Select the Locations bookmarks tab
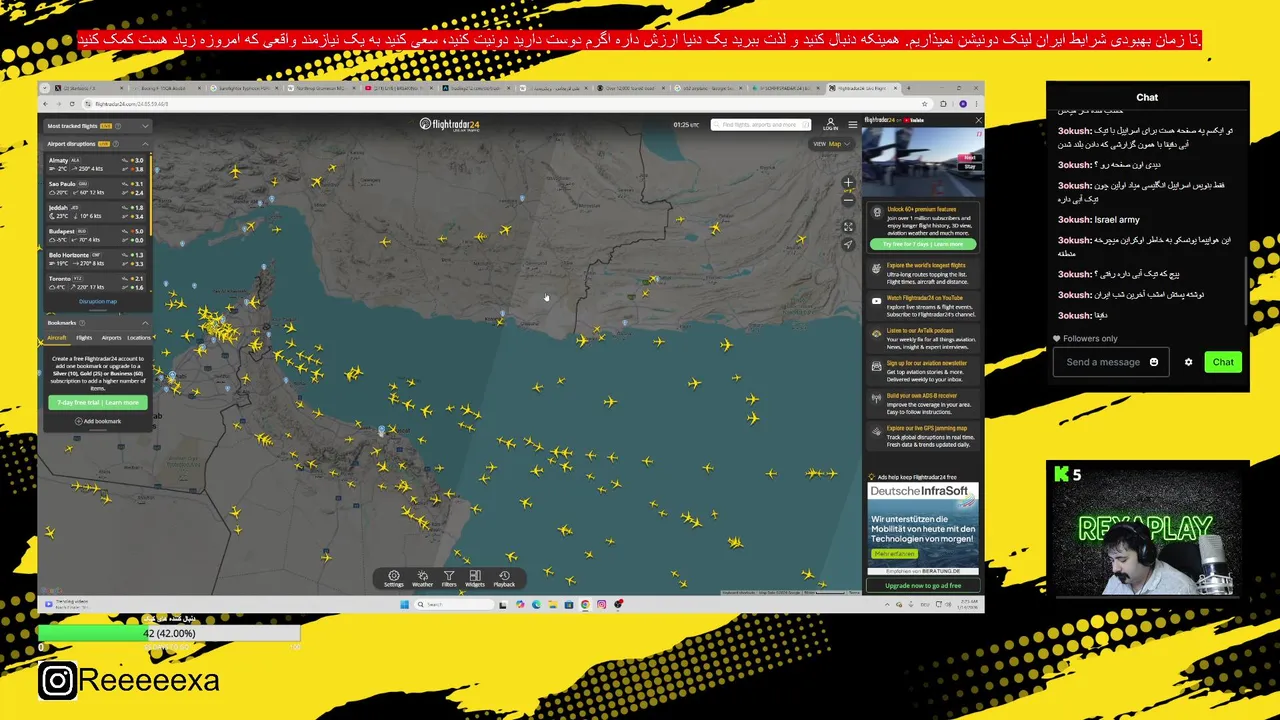Image resolution: width=1280 pixels, height=720 pixels. (139, 338)
